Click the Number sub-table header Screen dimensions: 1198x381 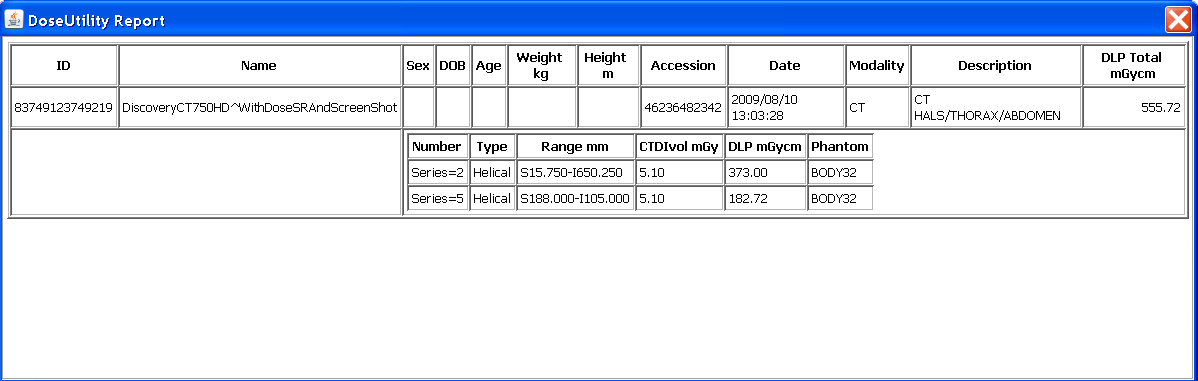(437, 147)
